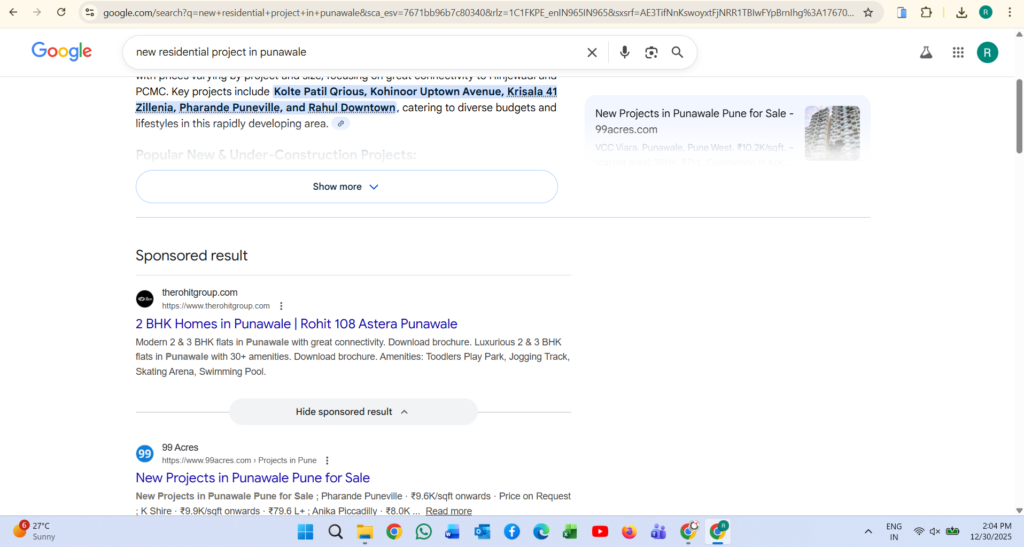Collapse ads via Hide sponsored result
Viewport: 1024px width, 547px height.
[x=353, y=412]
